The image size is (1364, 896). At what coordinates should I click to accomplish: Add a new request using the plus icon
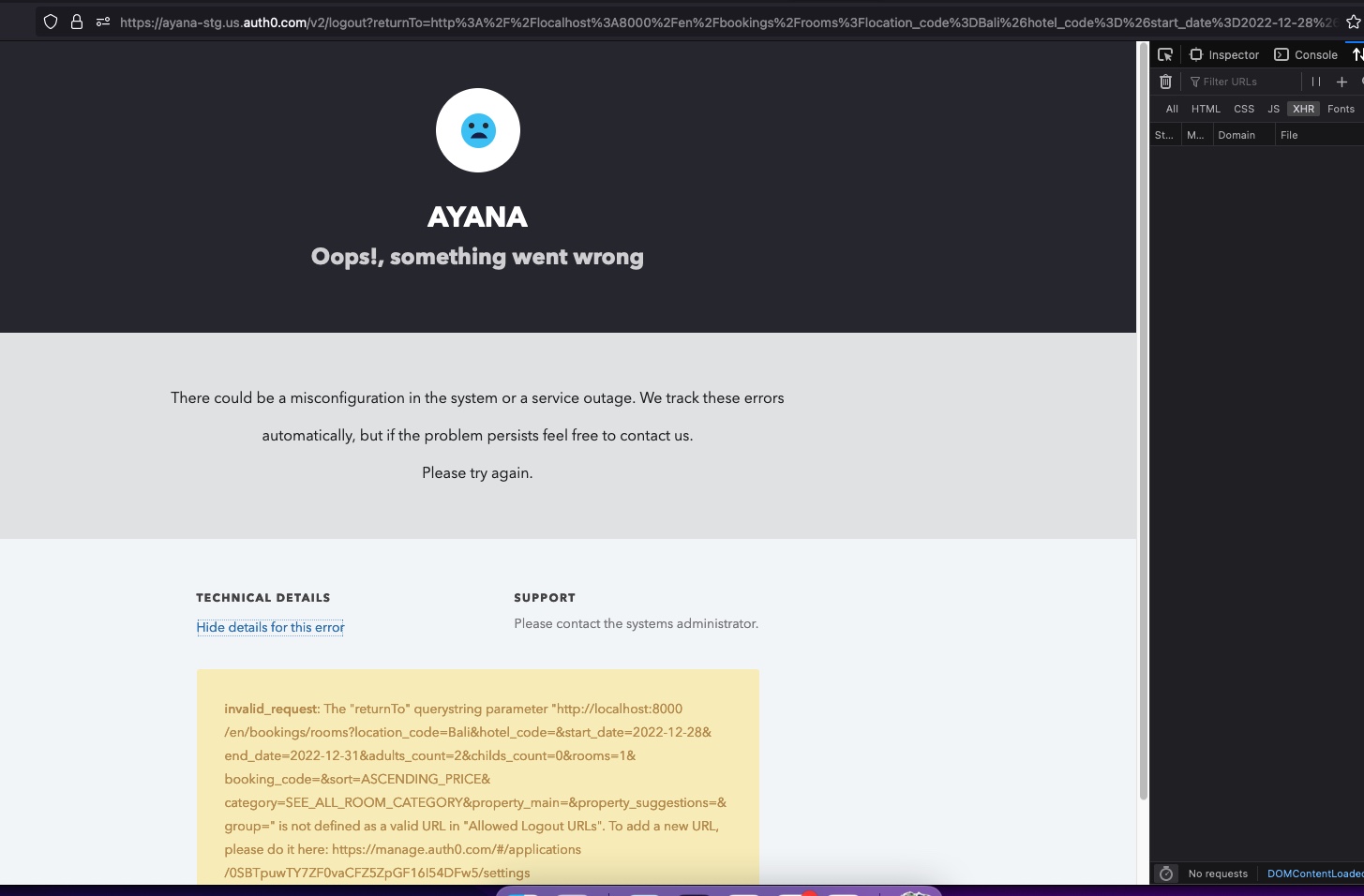point(1342,82)
